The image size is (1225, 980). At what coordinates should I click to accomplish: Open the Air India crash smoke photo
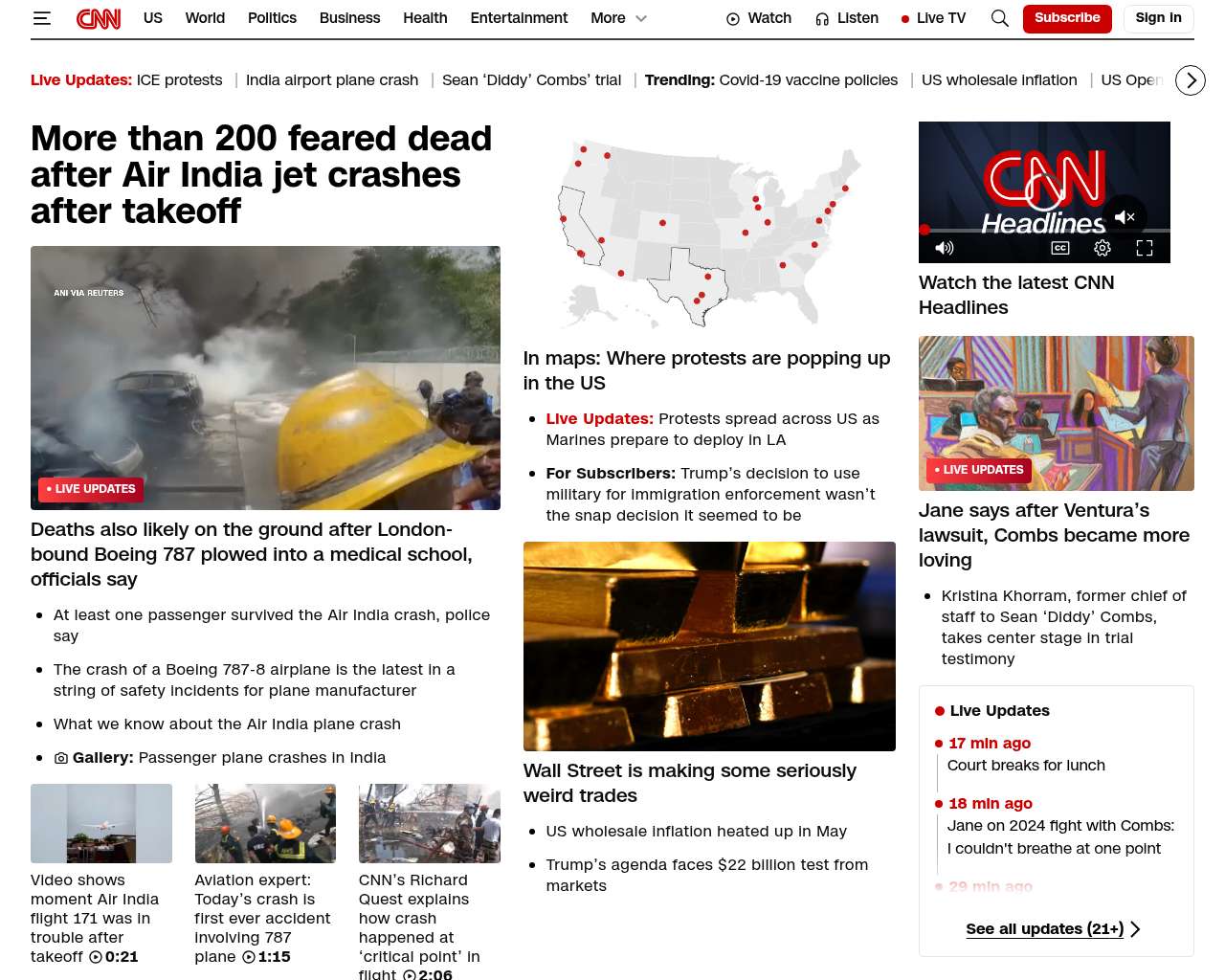[x=265, y=378]
